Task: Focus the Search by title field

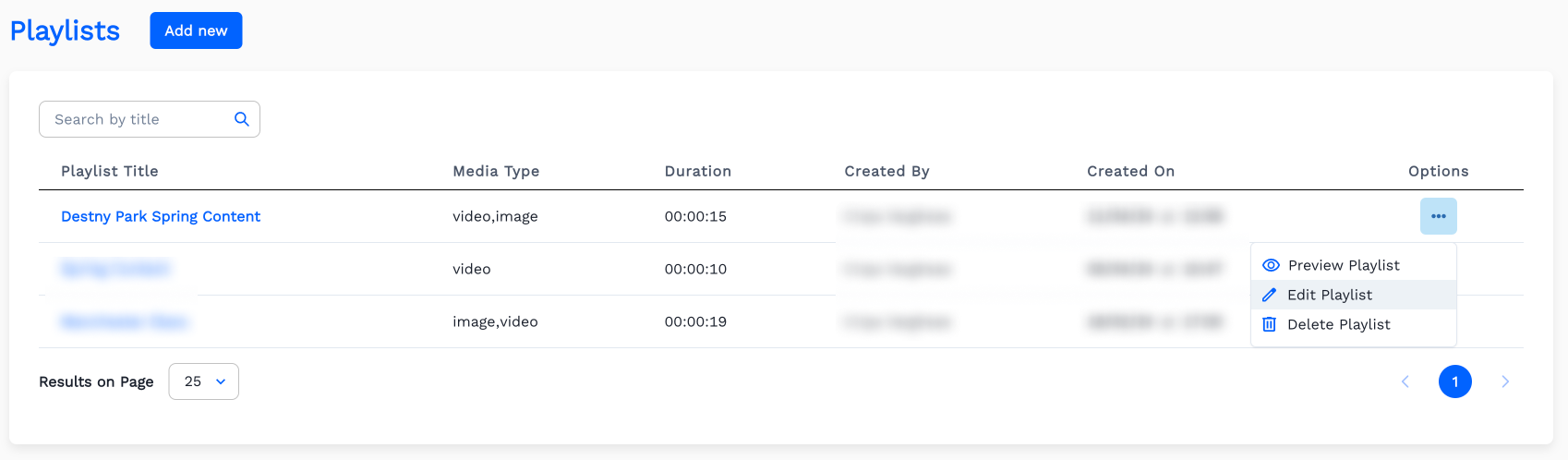Action: (x=139, y=119)
